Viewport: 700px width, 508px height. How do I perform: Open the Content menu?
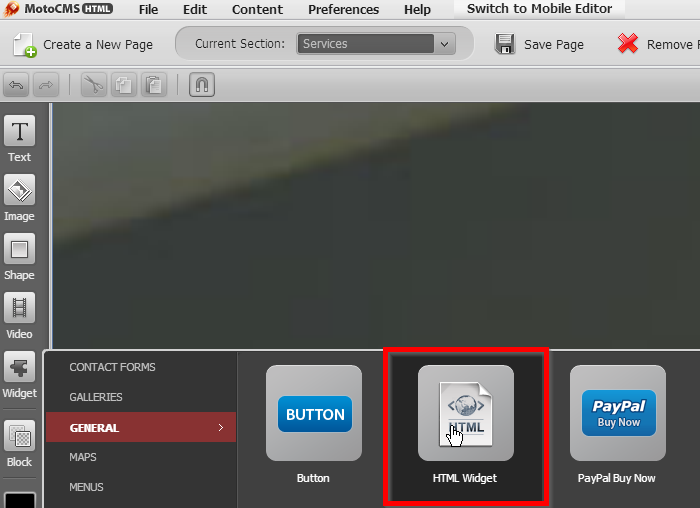[257, 9]
